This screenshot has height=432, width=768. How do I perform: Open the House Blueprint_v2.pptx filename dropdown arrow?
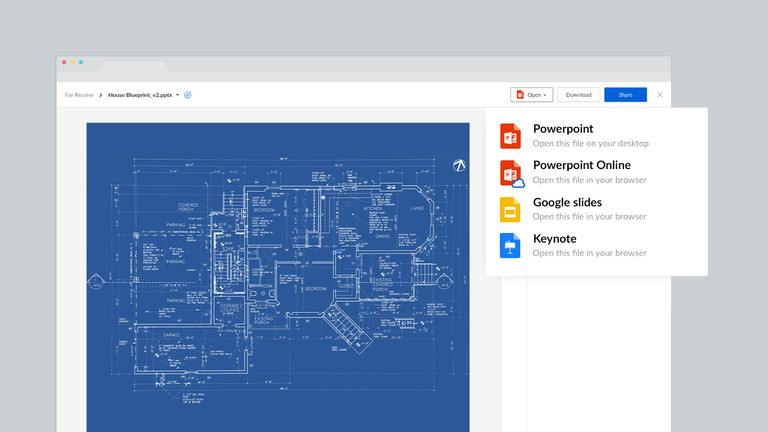(x=178, y=95)
